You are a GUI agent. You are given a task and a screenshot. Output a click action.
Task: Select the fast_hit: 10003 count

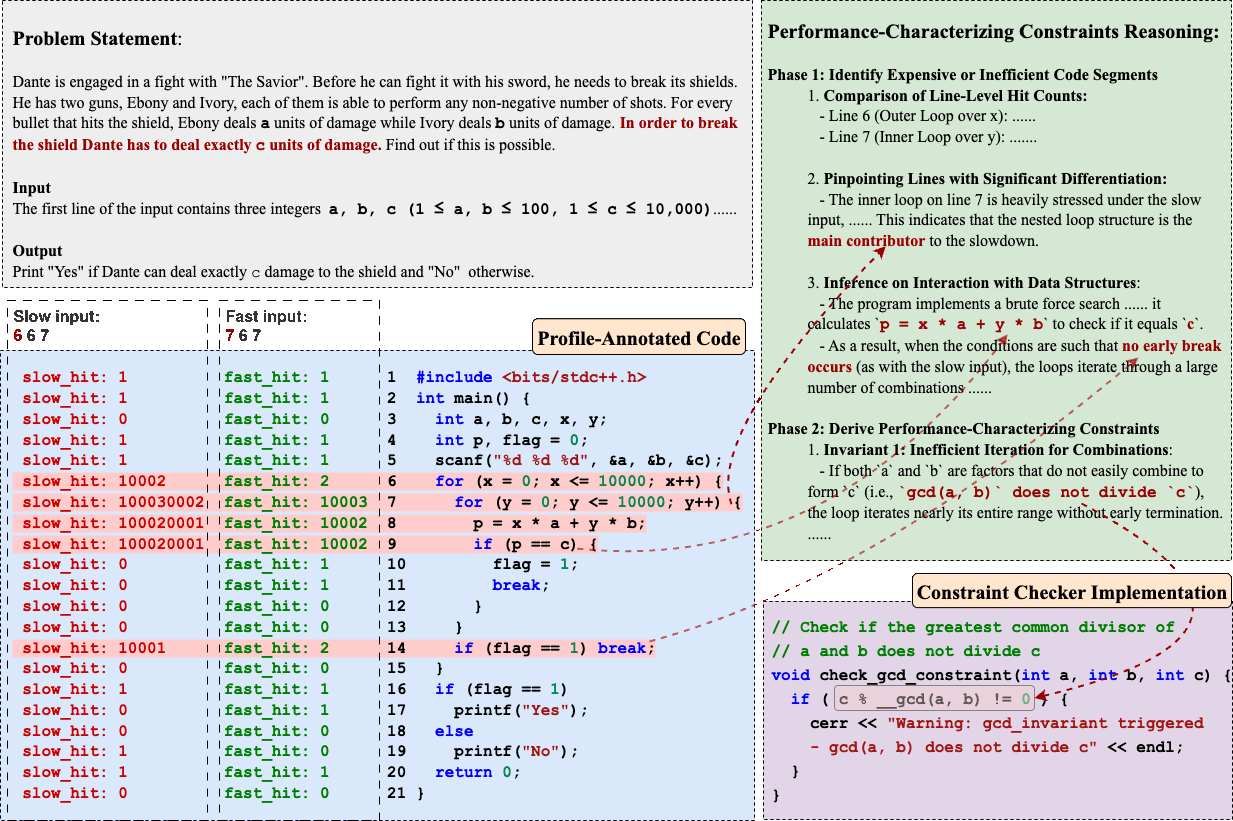click(296, 502)
